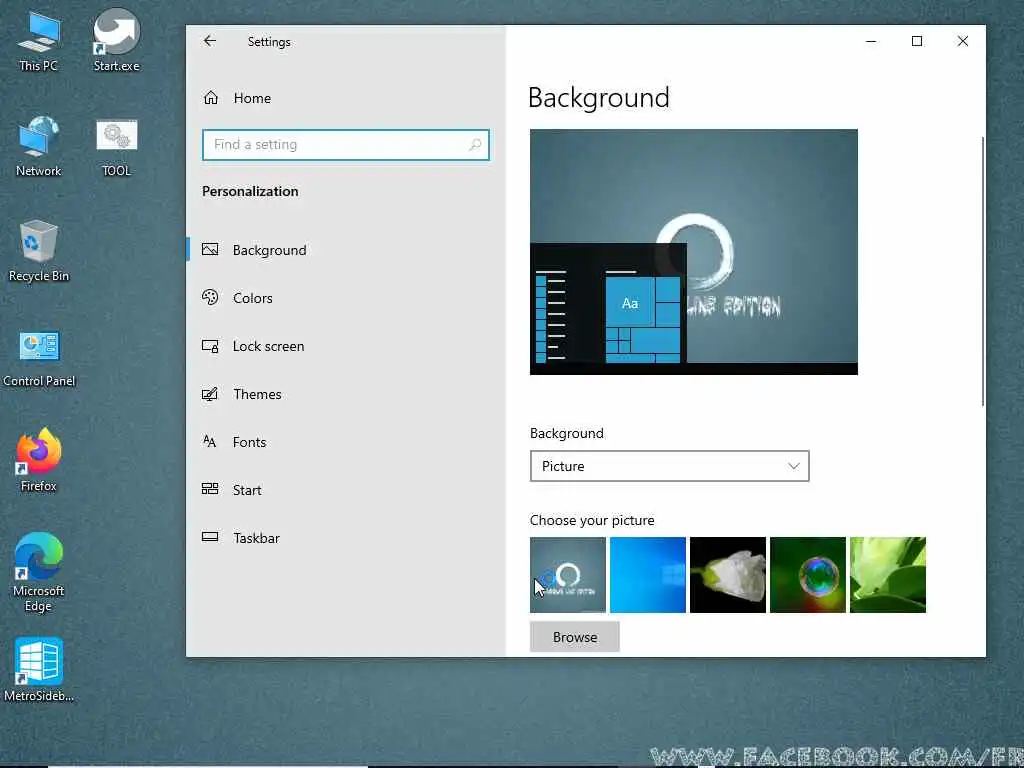This screenshot has height=768, width=1024.
Task: Select the TOOL desktop icon
Action: coord(116,146)
